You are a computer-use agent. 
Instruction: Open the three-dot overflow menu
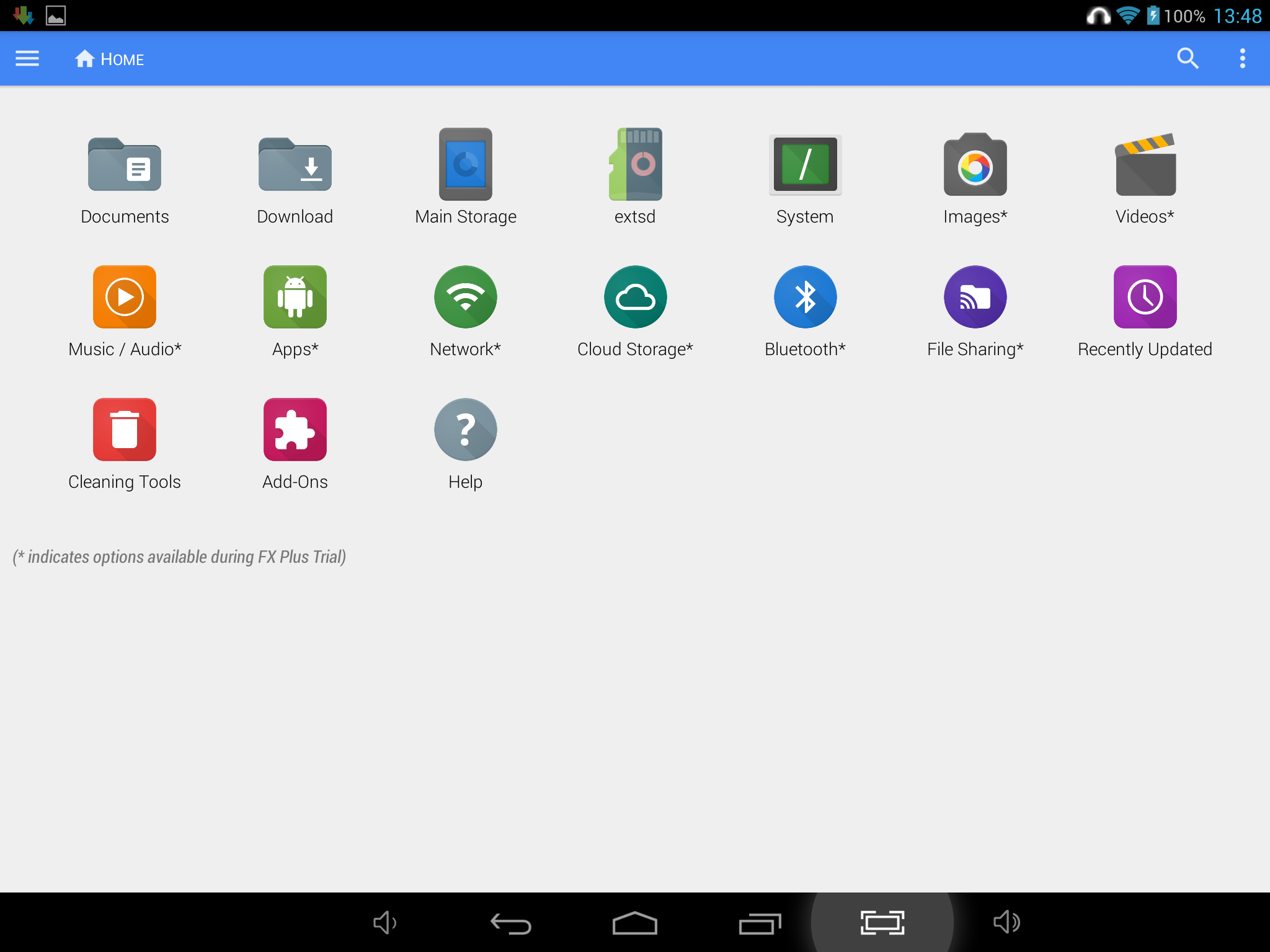[1242, 58]
